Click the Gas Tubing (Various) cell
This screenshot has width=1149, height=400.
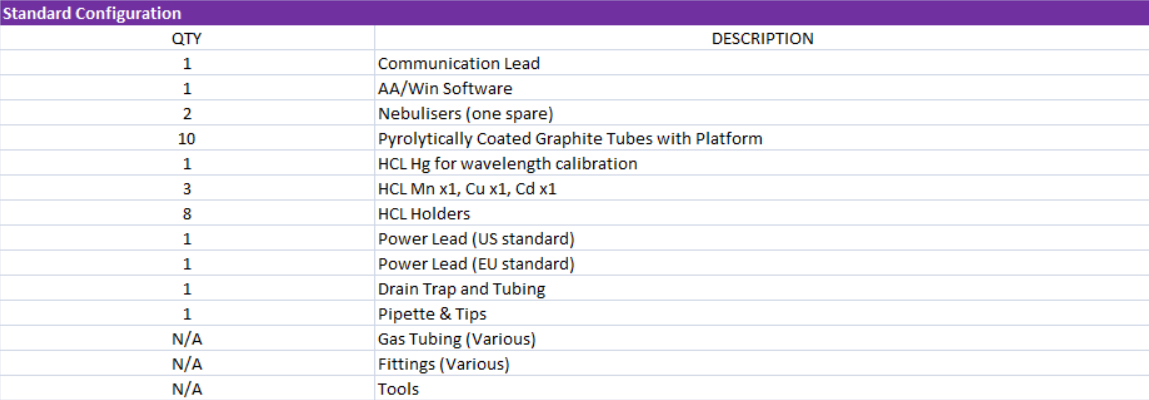456,339
